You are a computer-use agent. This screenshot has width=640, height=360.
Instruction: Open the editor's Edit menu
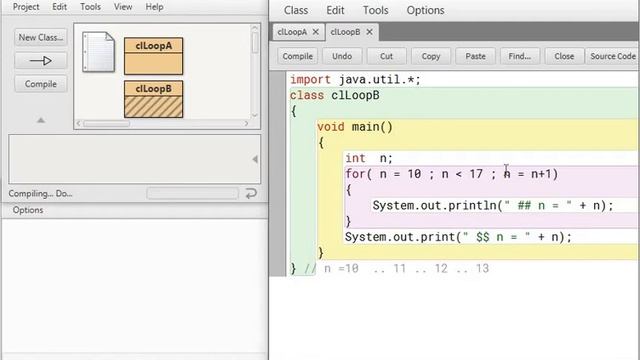[x=335, y=10]
